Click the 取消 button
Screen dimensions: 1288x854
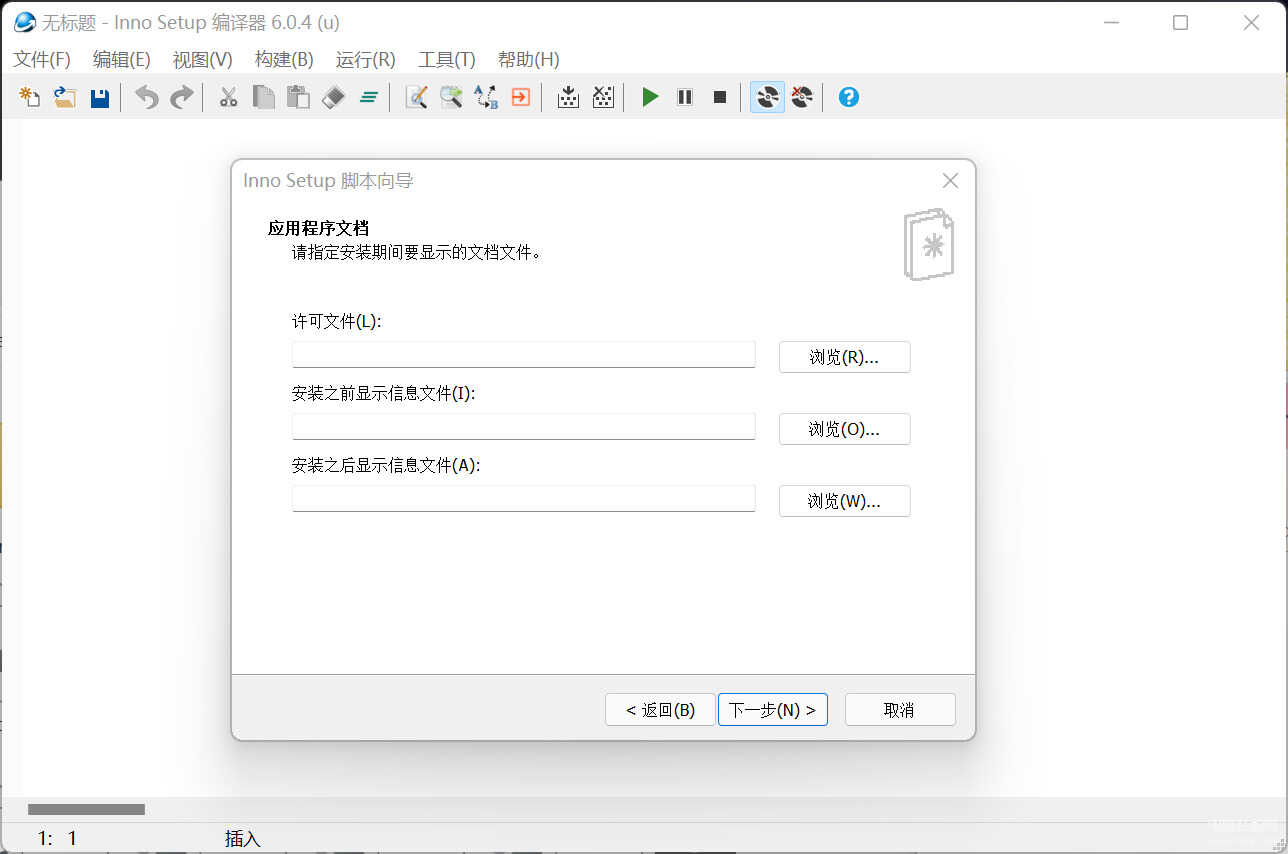click(900, 710)
